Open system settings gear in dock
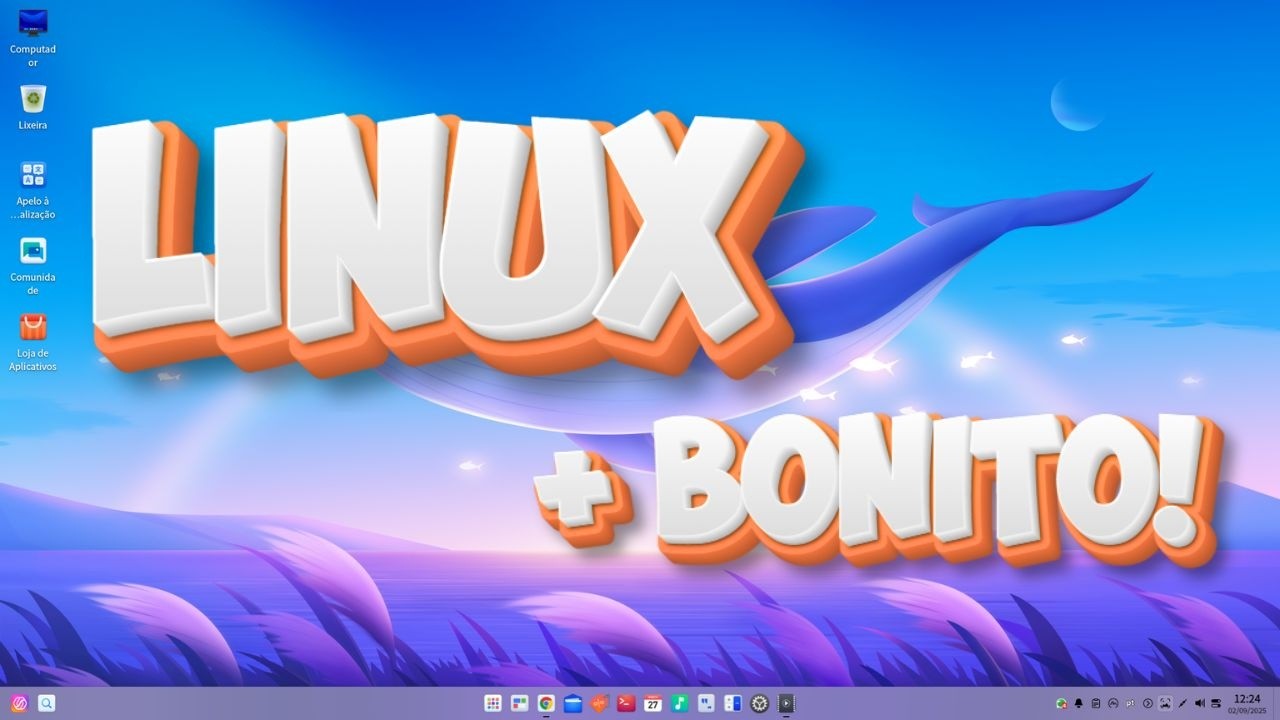Screen dimensions: 1280x720 tap(760, 703)
